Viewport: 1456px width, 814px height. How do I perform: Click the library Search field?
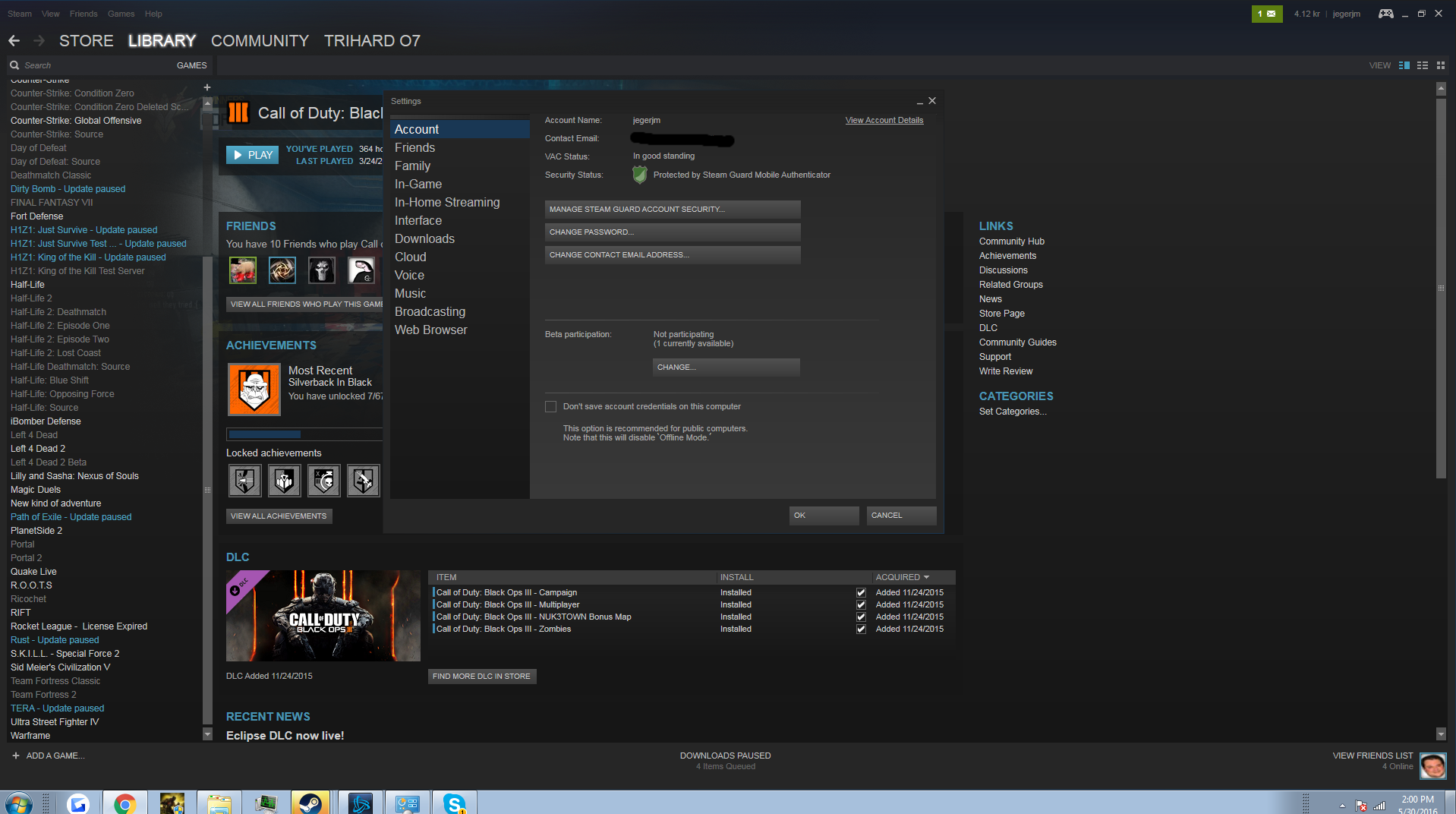pos(91,65)
